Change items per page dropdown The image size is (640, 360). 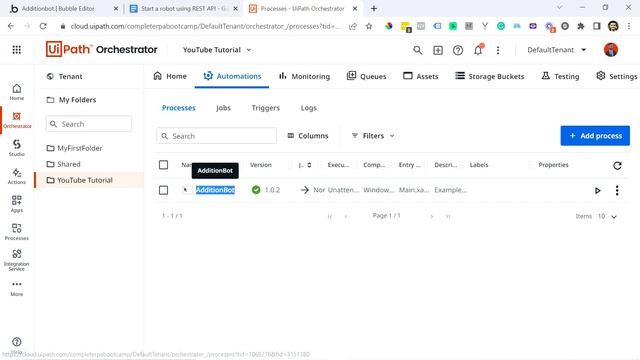[x=607, y=216]
